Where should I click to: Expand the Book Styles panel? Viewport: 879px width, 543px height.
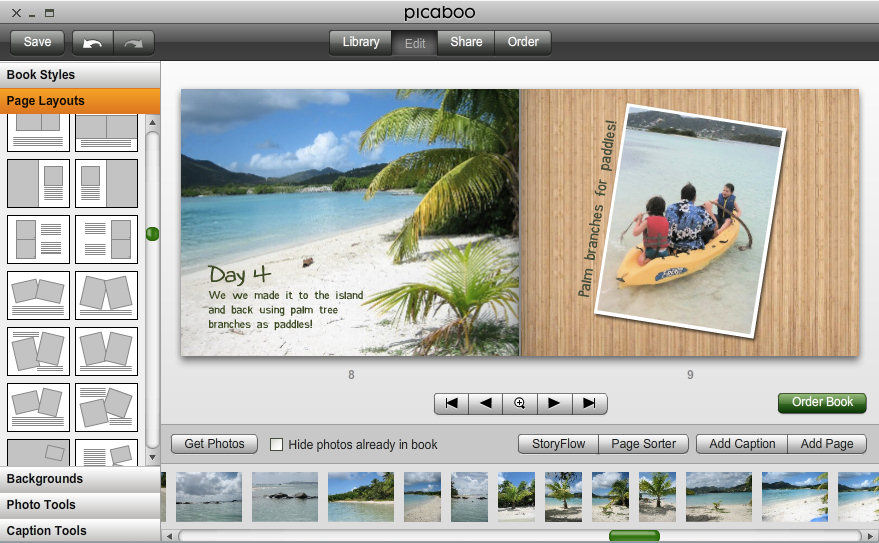point(80,75)
